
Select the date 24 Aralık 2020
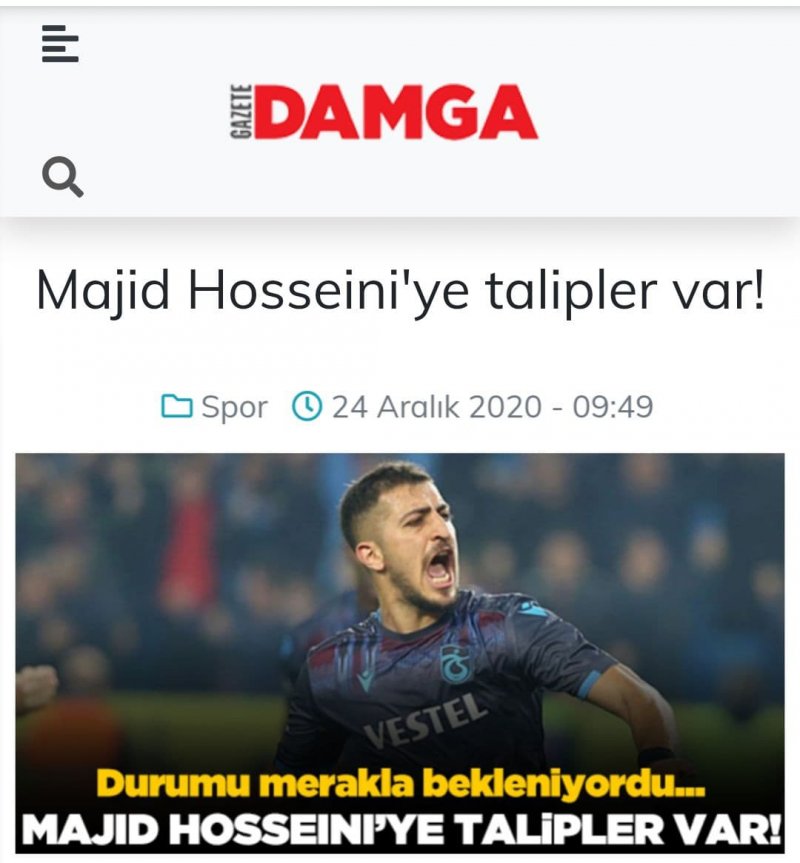(437, 406)
